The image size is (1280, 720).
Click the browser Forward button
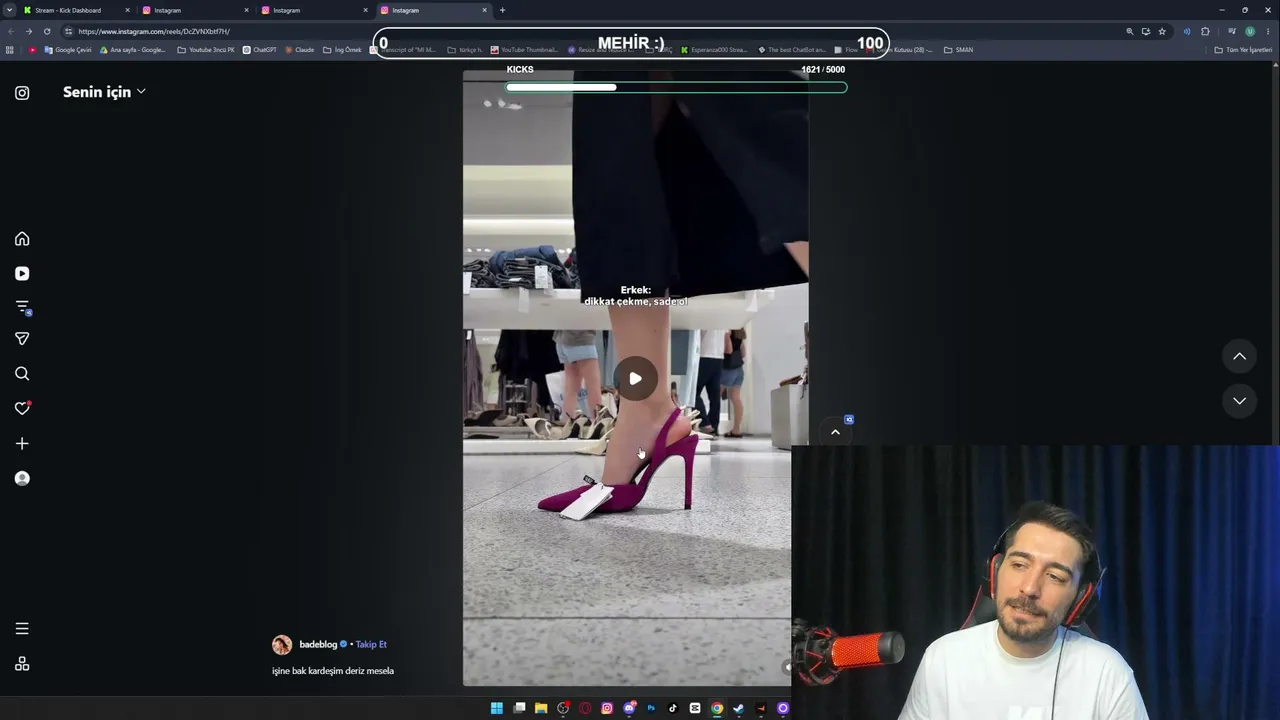28,31
